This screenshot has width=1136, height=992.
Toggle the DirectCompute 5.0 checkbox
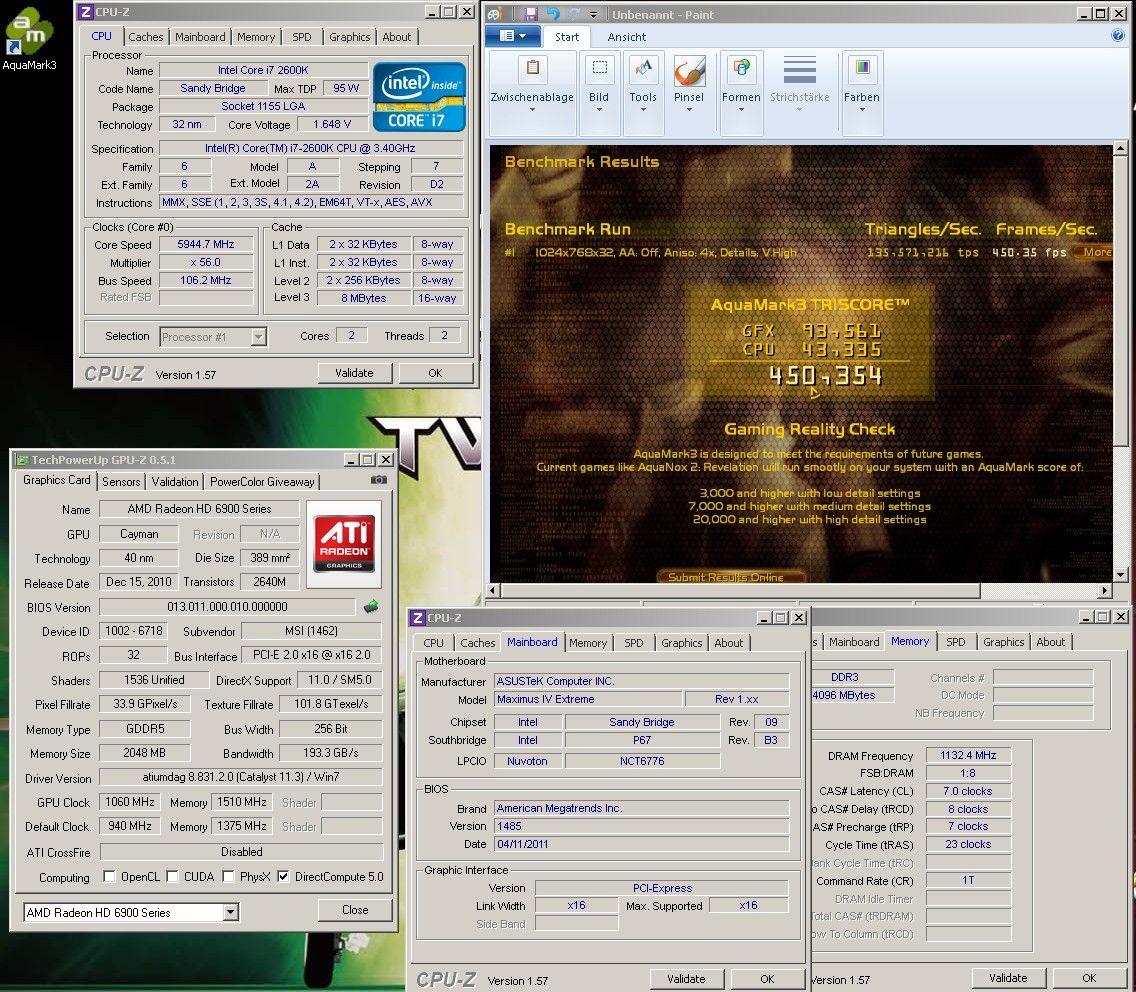(x=283, y=876)
